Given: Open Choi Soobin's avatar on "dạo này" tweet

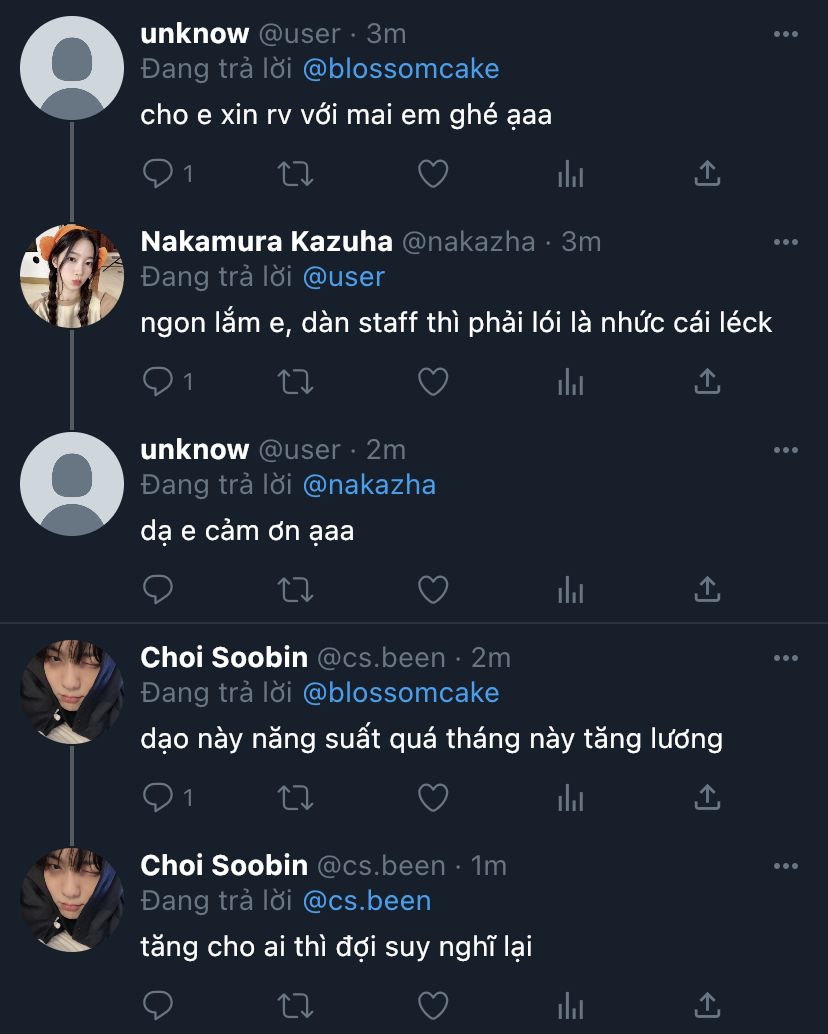Looking at the screenshot, I should tap(71, 692).
